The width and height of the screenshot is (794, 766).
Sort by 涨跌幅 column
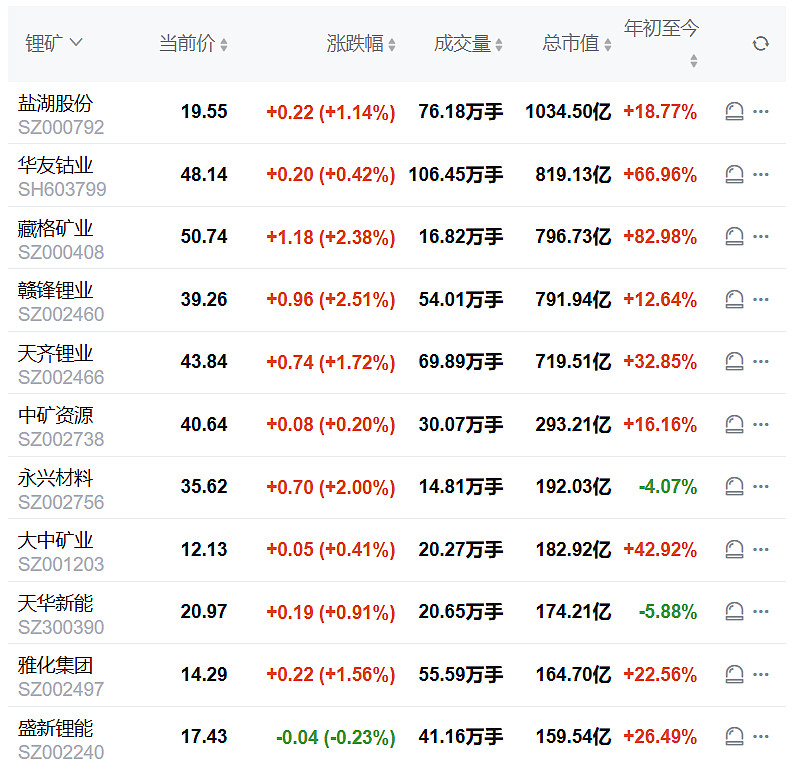pyautogui.click(x=361, y=44)
